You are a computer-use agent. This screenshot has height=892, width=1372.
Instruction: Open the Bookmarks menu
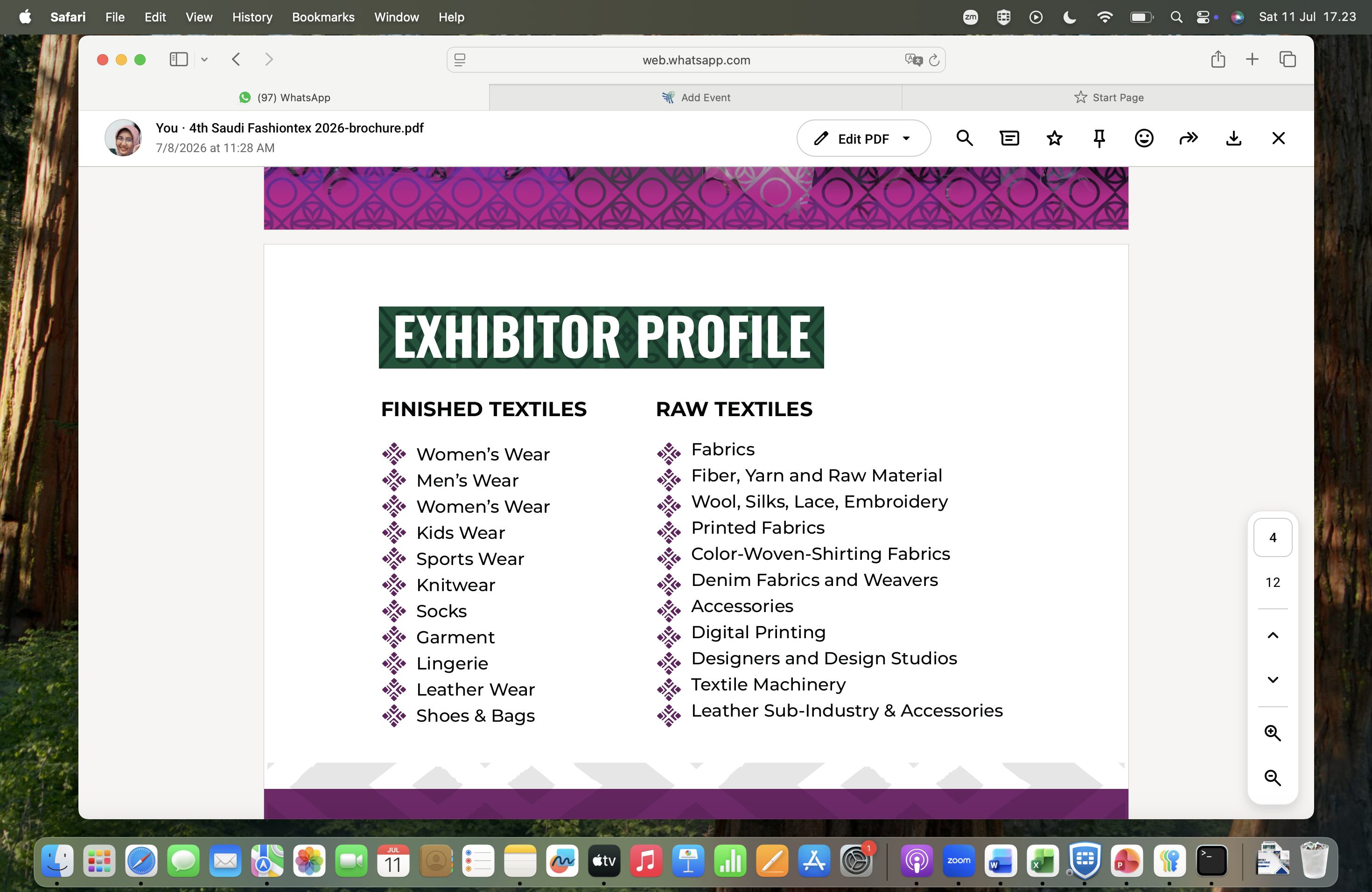[323, 17]
